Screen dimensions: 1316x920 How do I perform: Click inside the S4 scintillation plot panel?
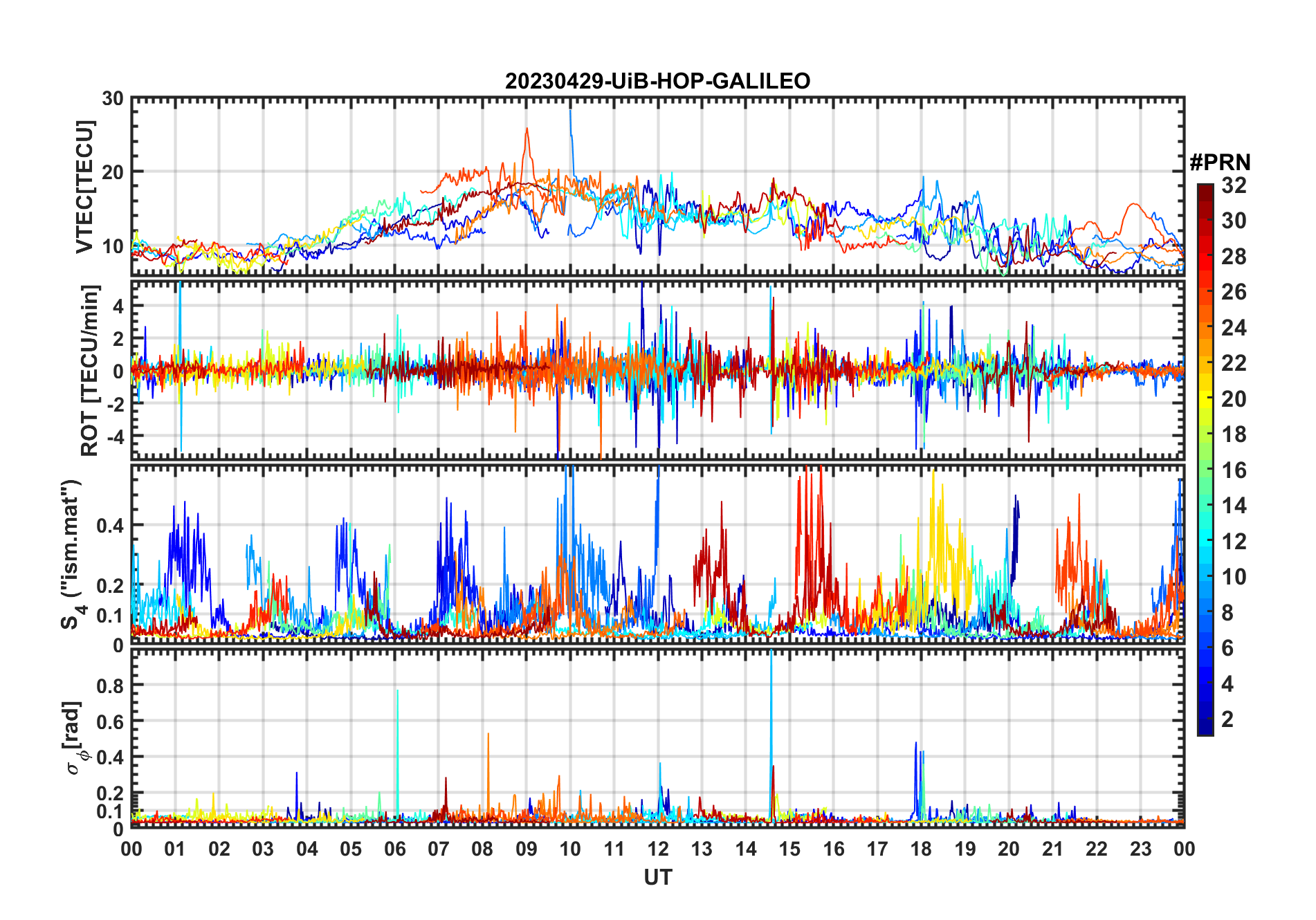[x=658, y=555]
